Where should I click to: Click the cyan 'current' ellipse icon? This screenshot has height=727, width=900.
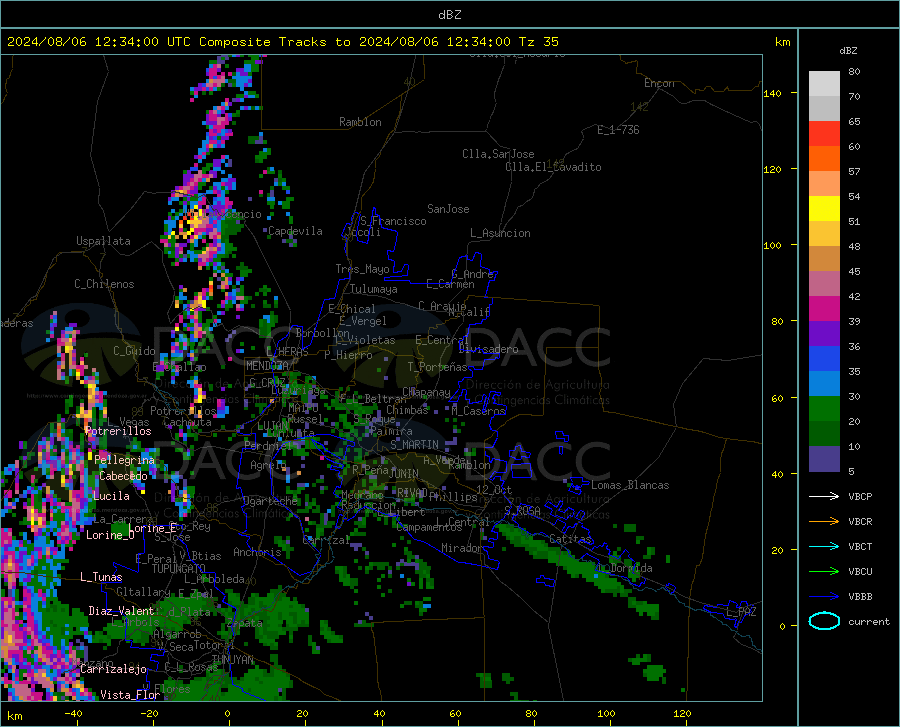coord(824,621)
